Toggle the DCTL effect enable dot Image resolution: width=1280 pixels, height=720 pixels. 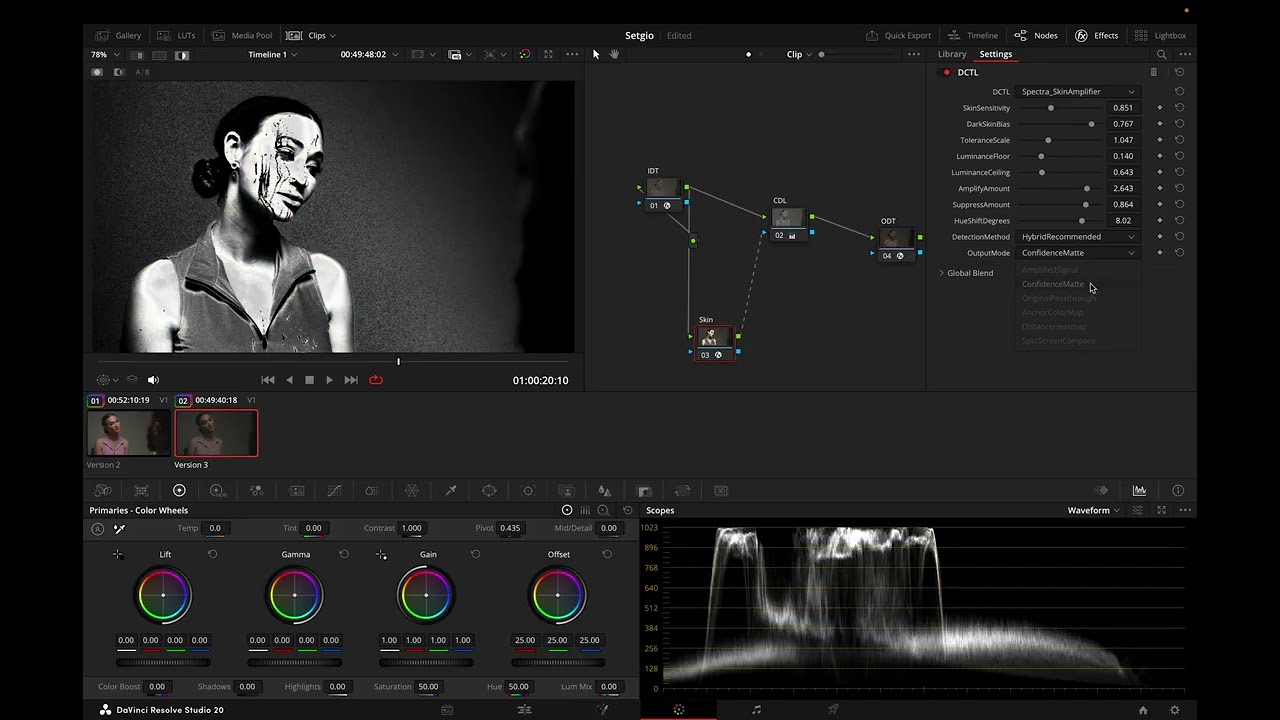tap(946, 72)
